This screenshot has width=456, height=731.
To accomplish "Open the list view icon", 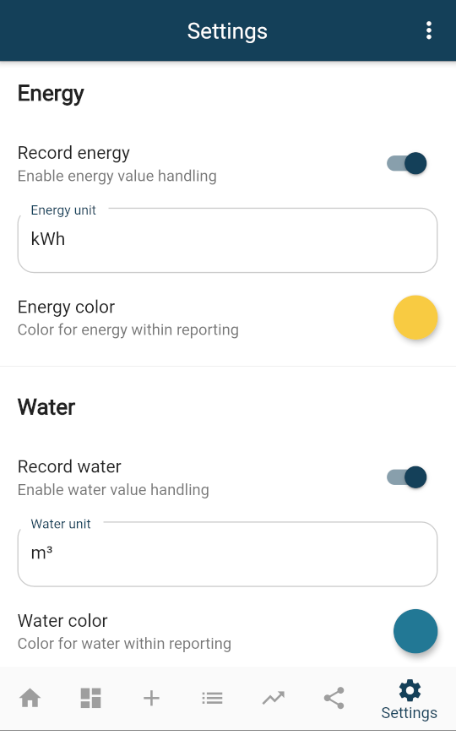I will pos(212,698).
